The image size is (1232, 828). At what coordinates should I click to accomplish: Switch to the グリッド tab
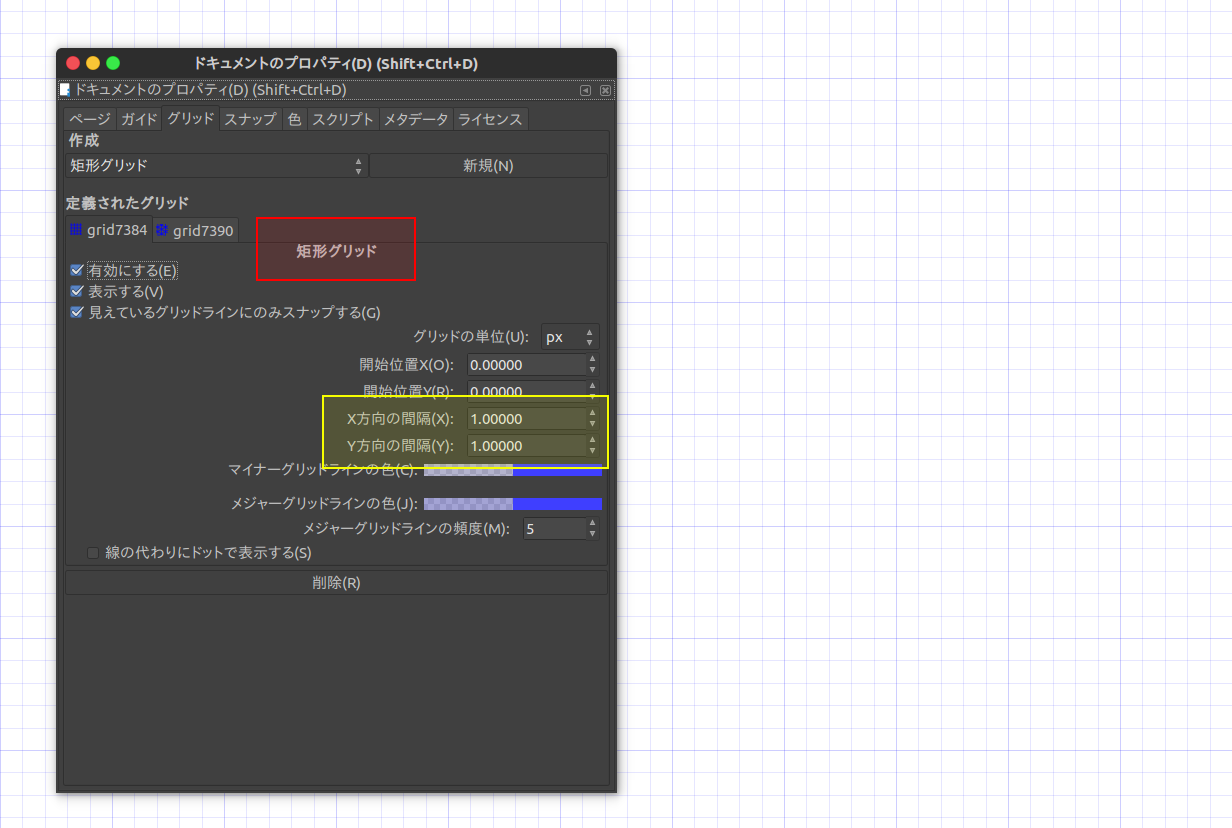(x=190, y=119)
